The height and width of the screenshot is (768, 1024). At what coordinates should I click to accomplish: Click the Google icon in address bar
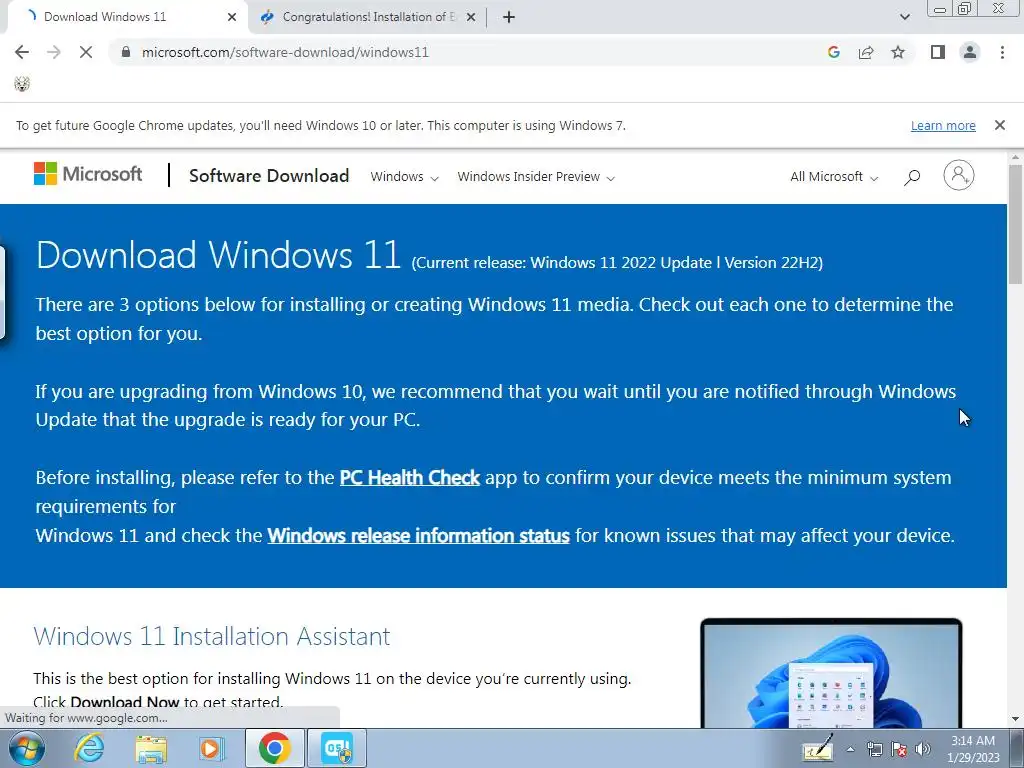pyautogui.click(x=833, y=52)
